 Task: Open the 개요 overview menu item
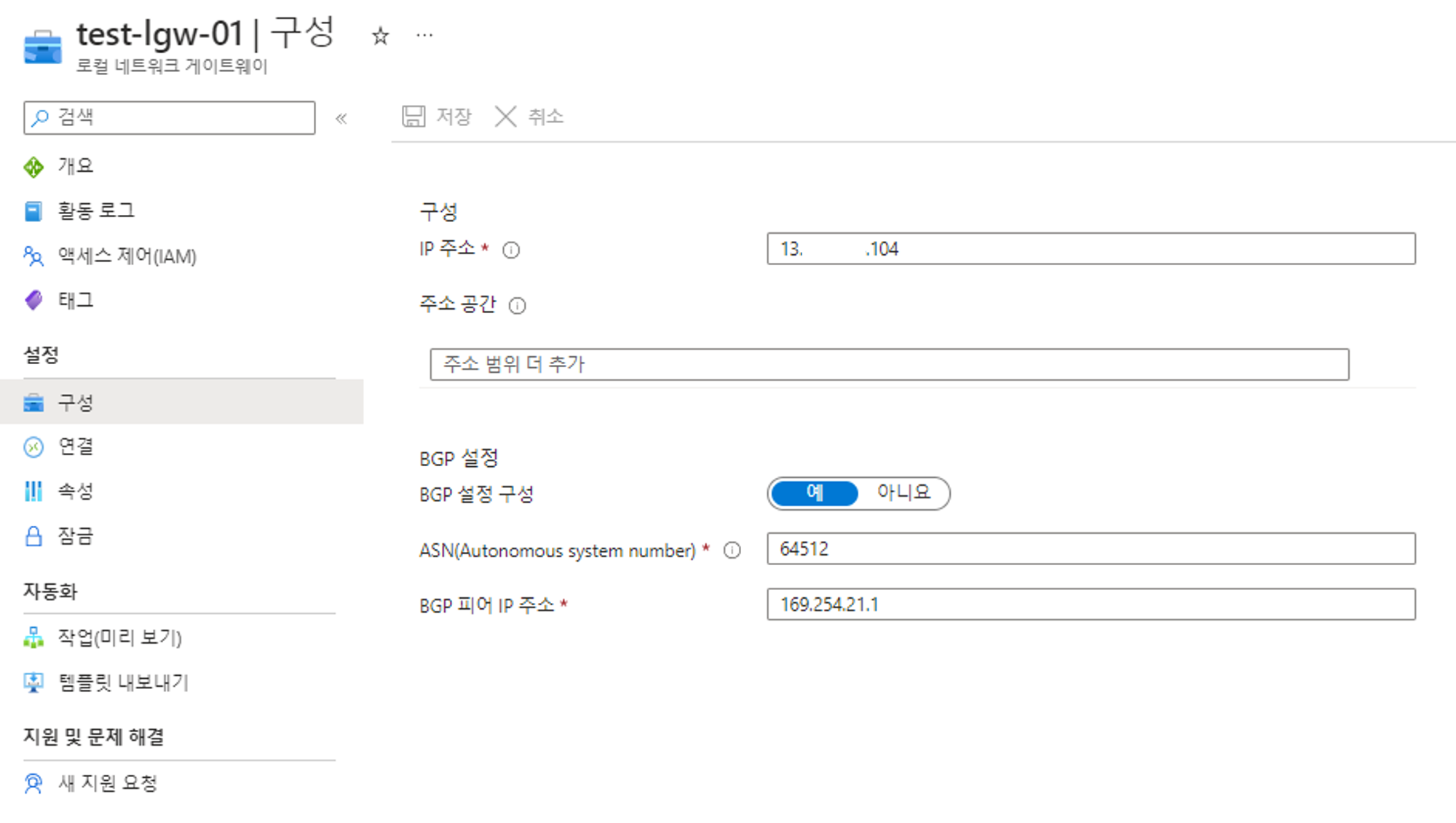coord(75,167)
